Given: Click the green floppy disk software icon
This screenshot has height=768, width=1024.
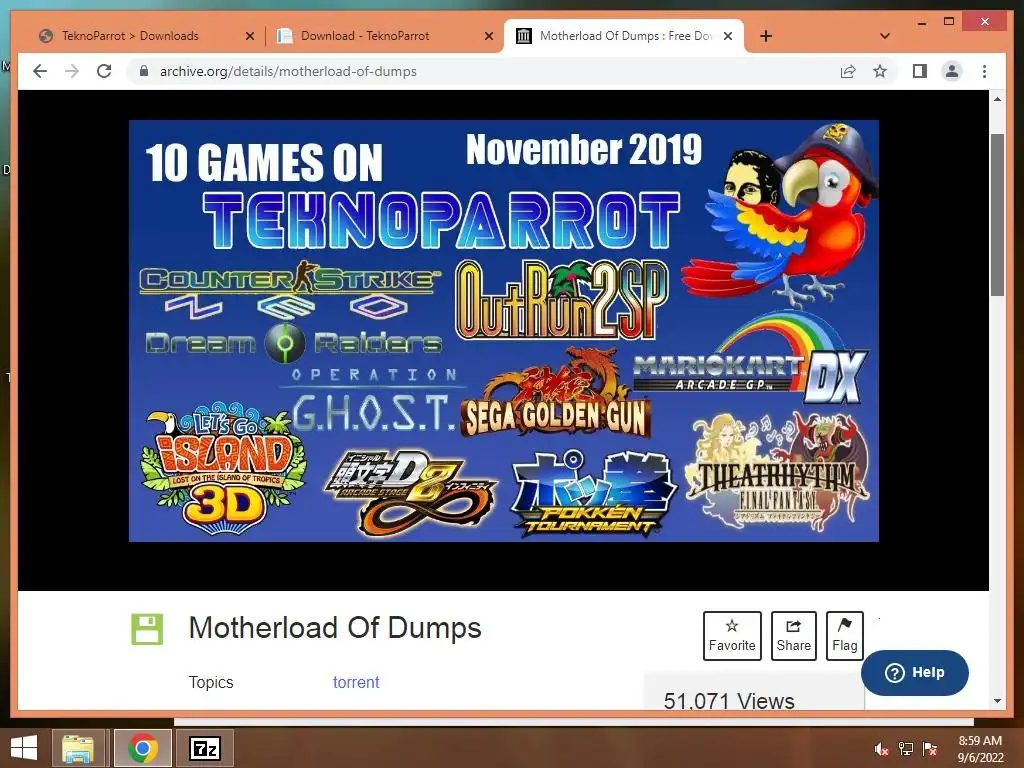Looking at the screenshot, I should pos(147,629).
